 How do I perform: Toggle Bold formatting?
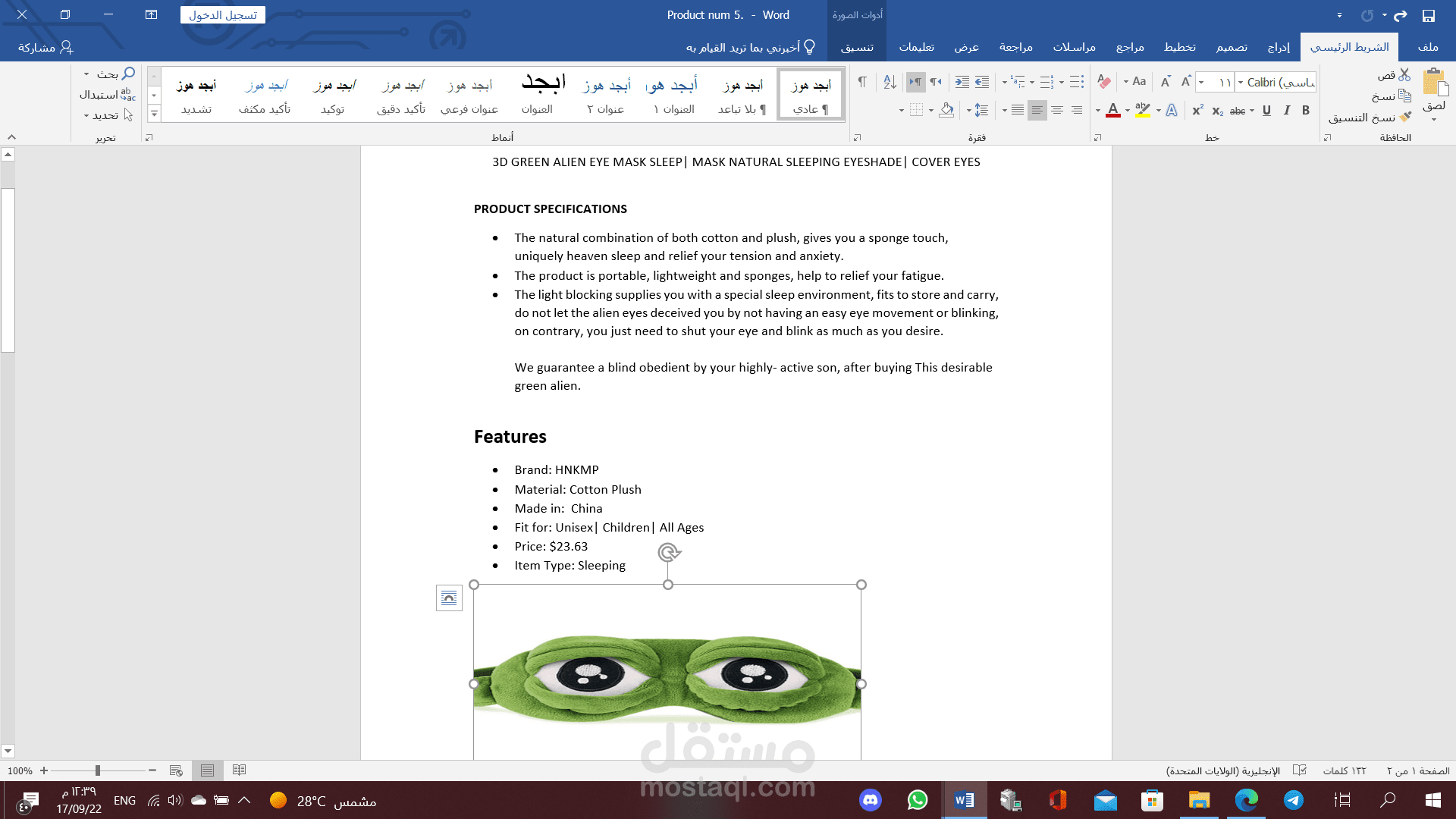click(1306, 111)
